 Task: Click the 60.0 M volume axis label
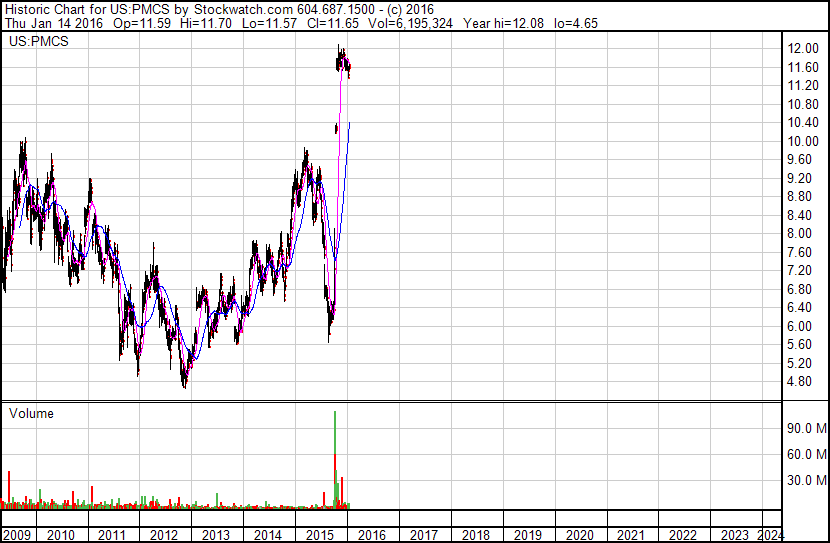pos(807,454)
